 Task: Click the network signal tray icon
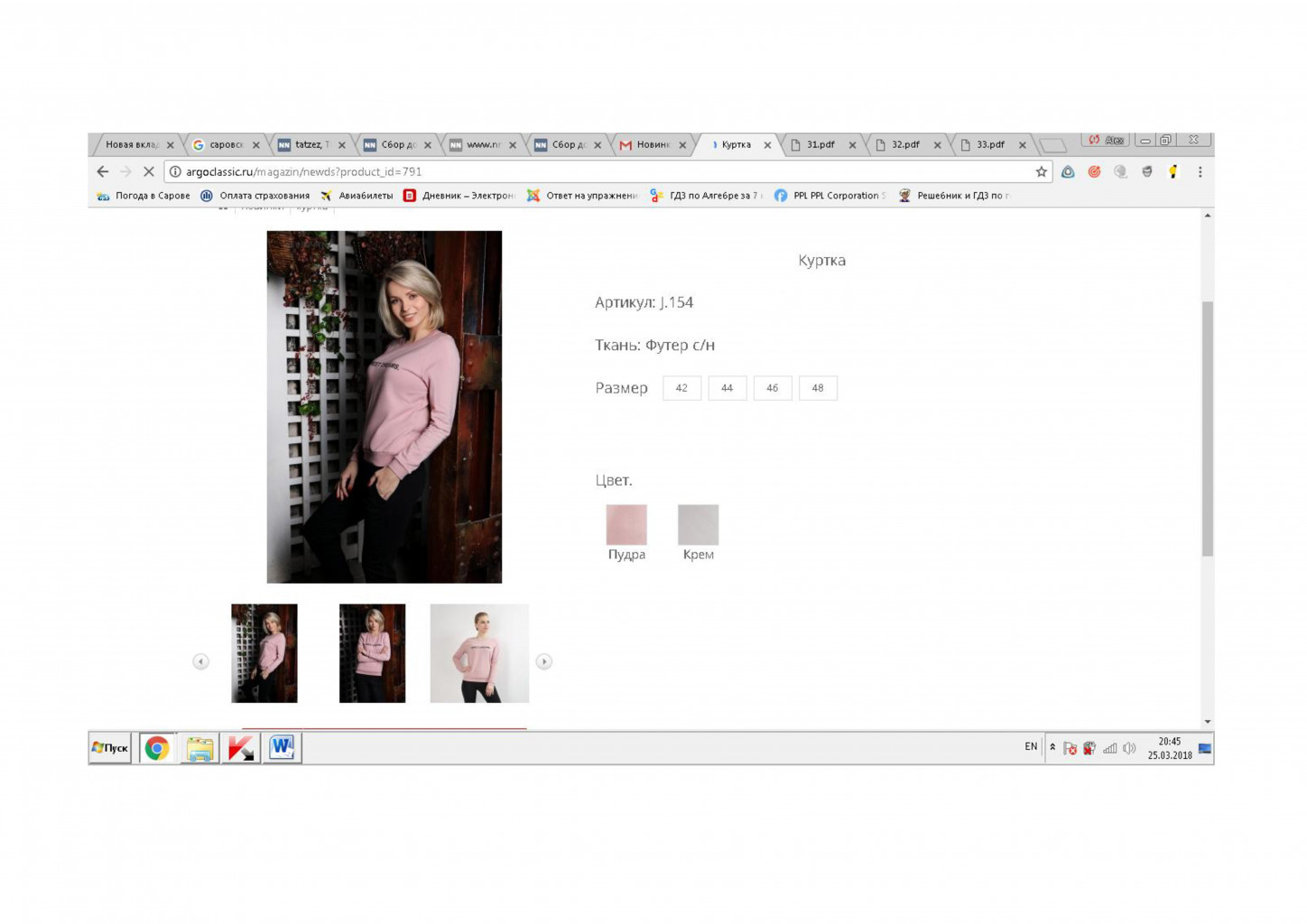(1109, 748)
